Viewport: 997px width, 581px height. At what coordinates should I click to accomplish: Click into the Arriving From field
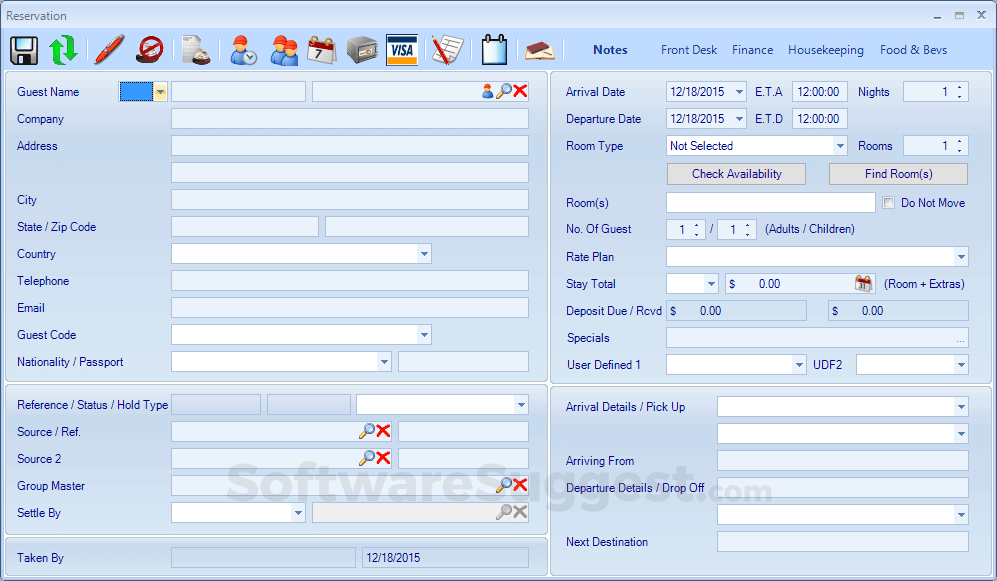842,461
